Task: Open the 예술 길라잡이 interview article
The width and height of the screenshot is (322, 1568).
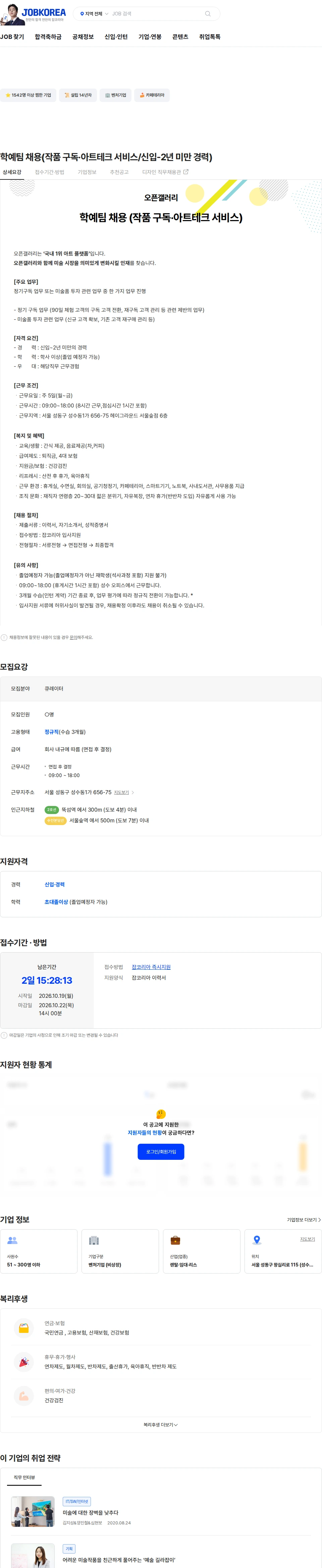Action: (119, 1560)
